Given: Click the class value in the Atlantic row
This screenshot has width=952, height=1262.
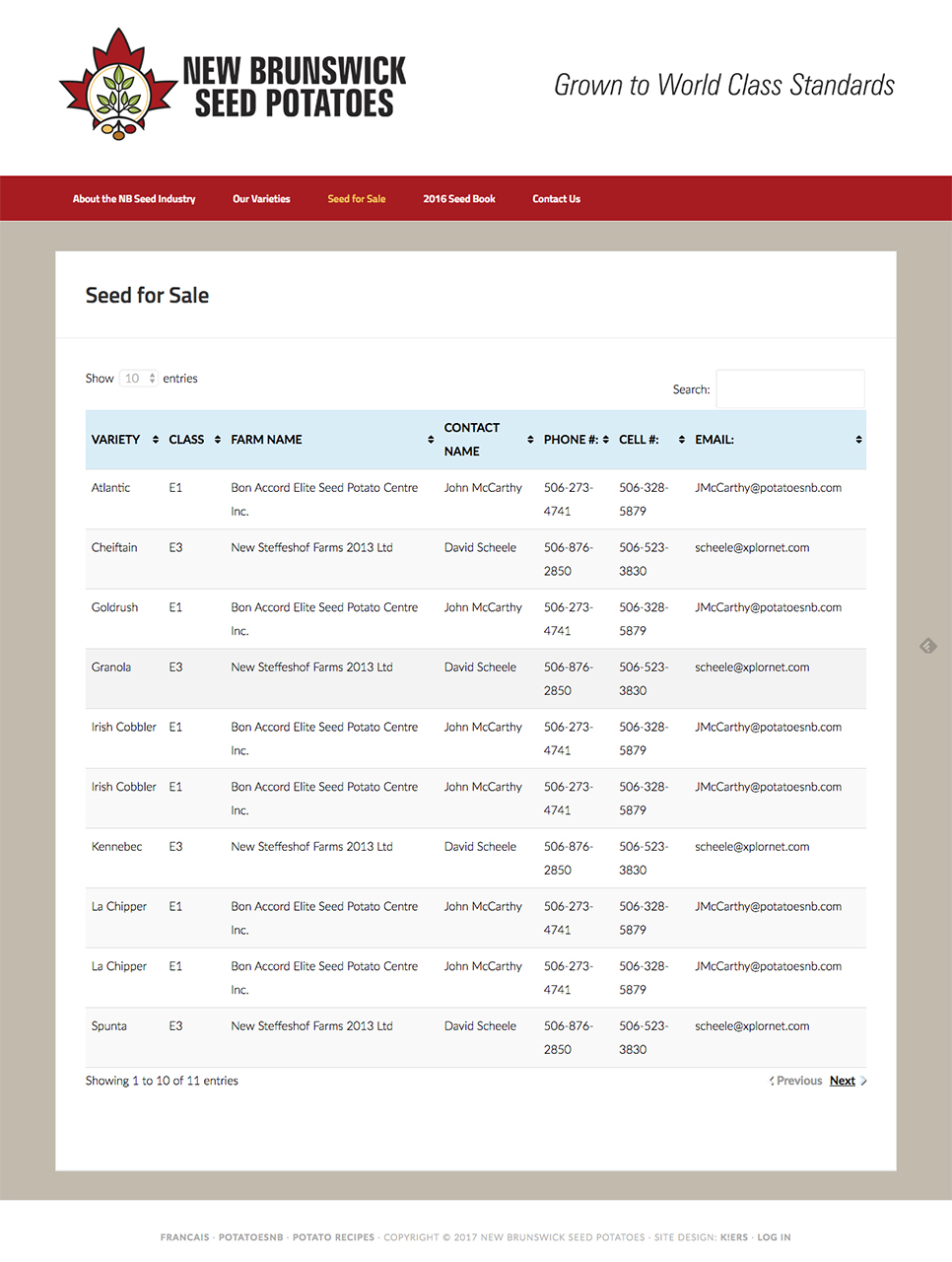Looking at the screenshot, I should (175, 488).
